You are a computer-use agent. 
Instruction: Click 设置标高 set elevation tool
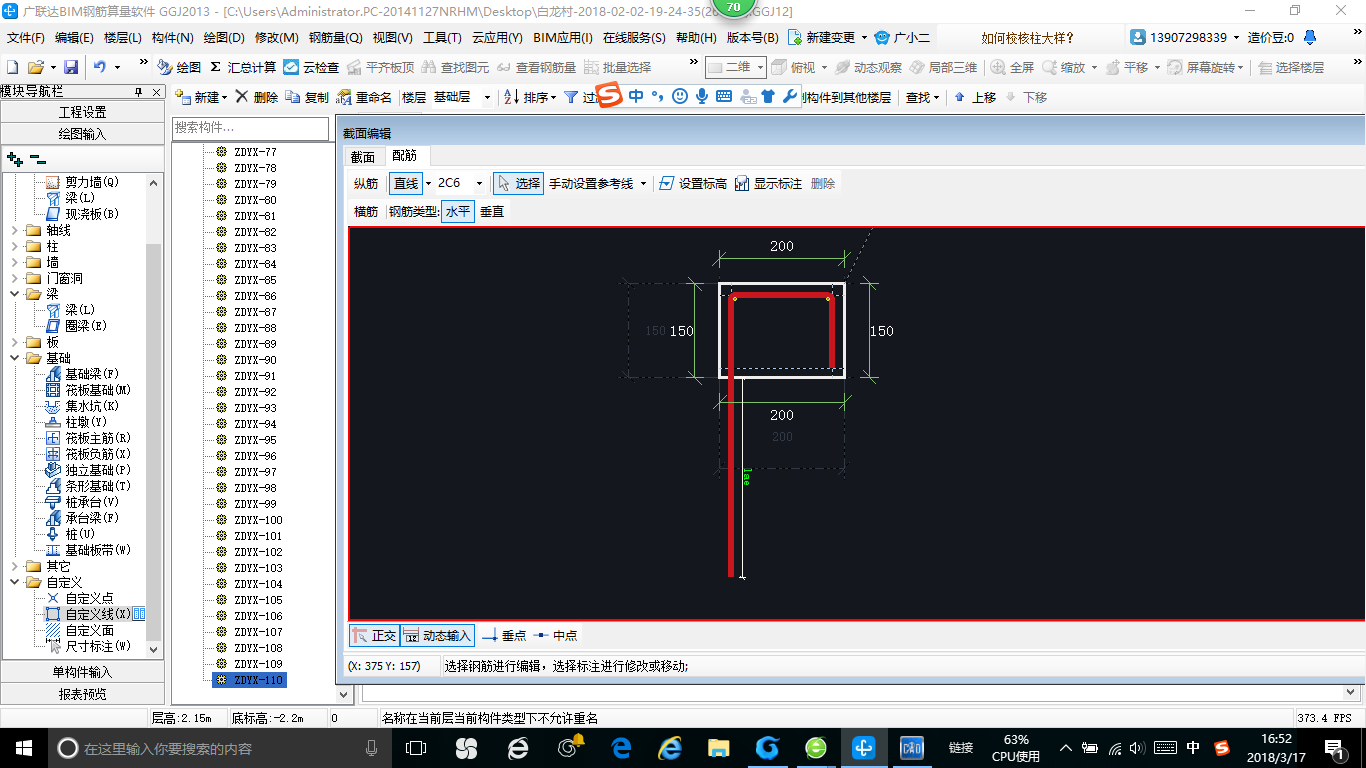tap(693, 183)
